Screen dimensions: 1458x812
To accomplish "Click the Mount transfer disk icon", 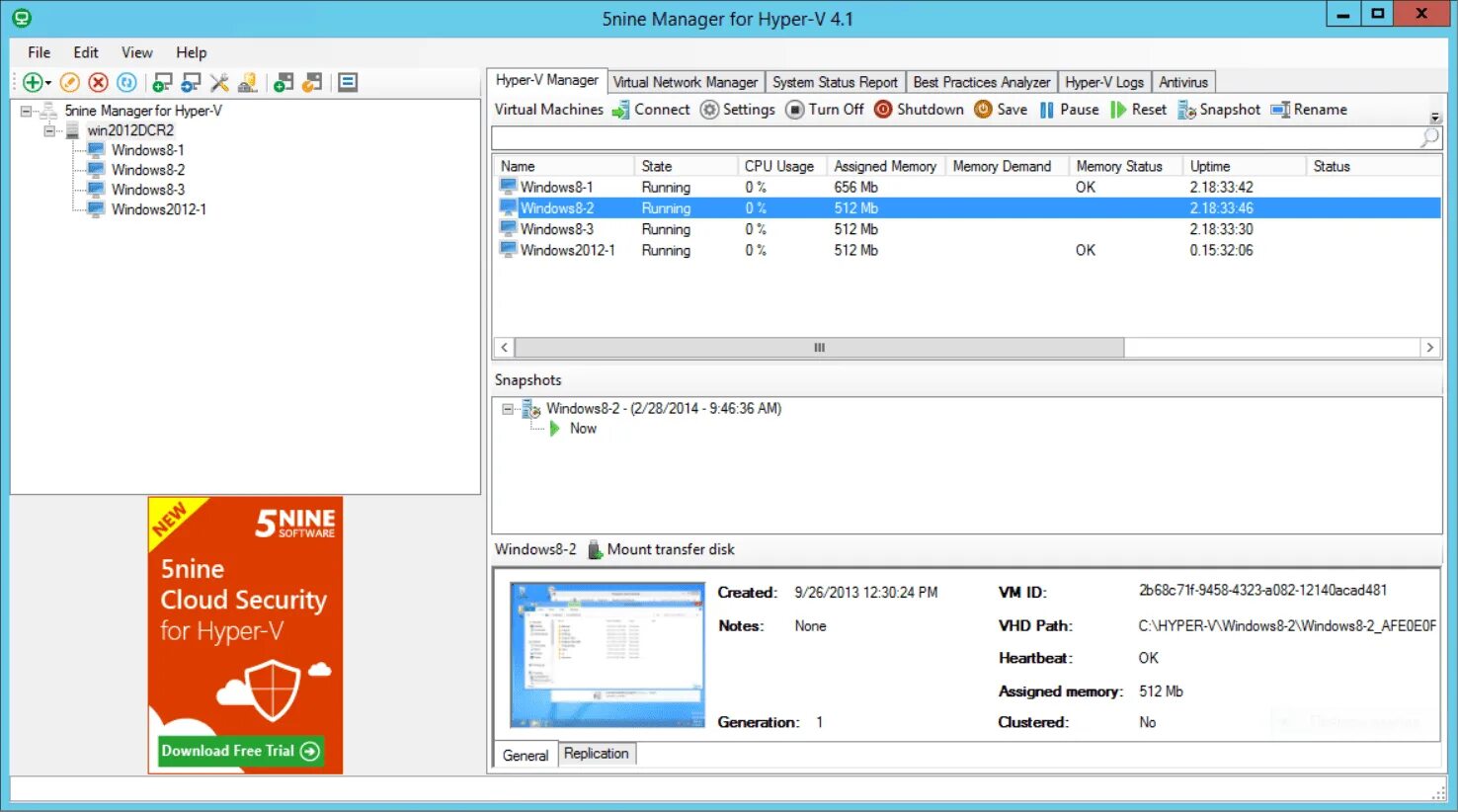I will (x=596, y=550).
